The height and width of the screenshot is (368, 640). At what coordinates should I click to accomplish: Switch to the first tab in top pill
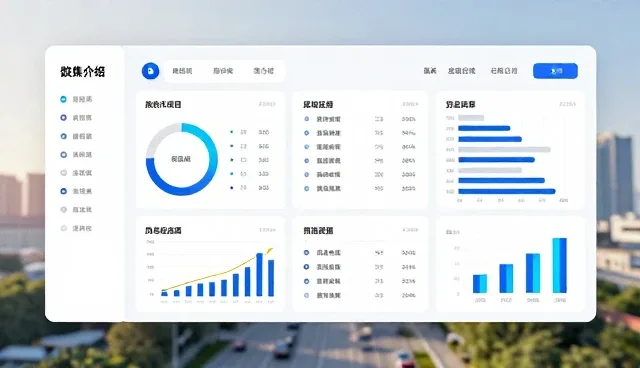click(x=182, y=71)
